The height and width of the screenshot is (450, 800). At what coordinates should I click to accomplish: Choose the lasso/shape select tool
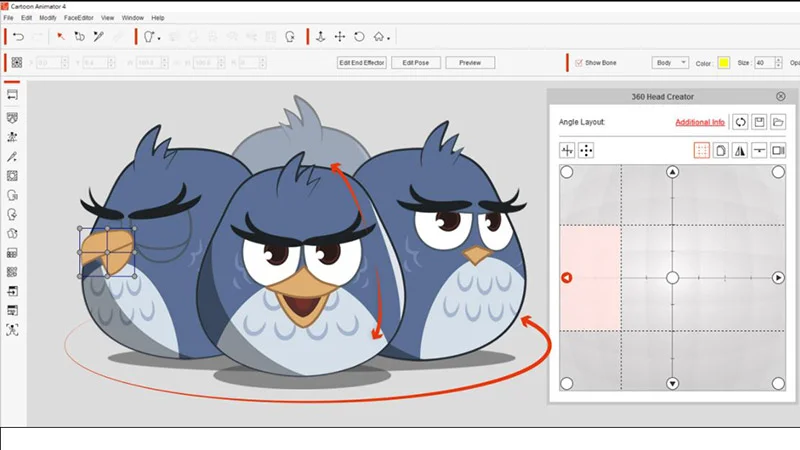point(80,37)
